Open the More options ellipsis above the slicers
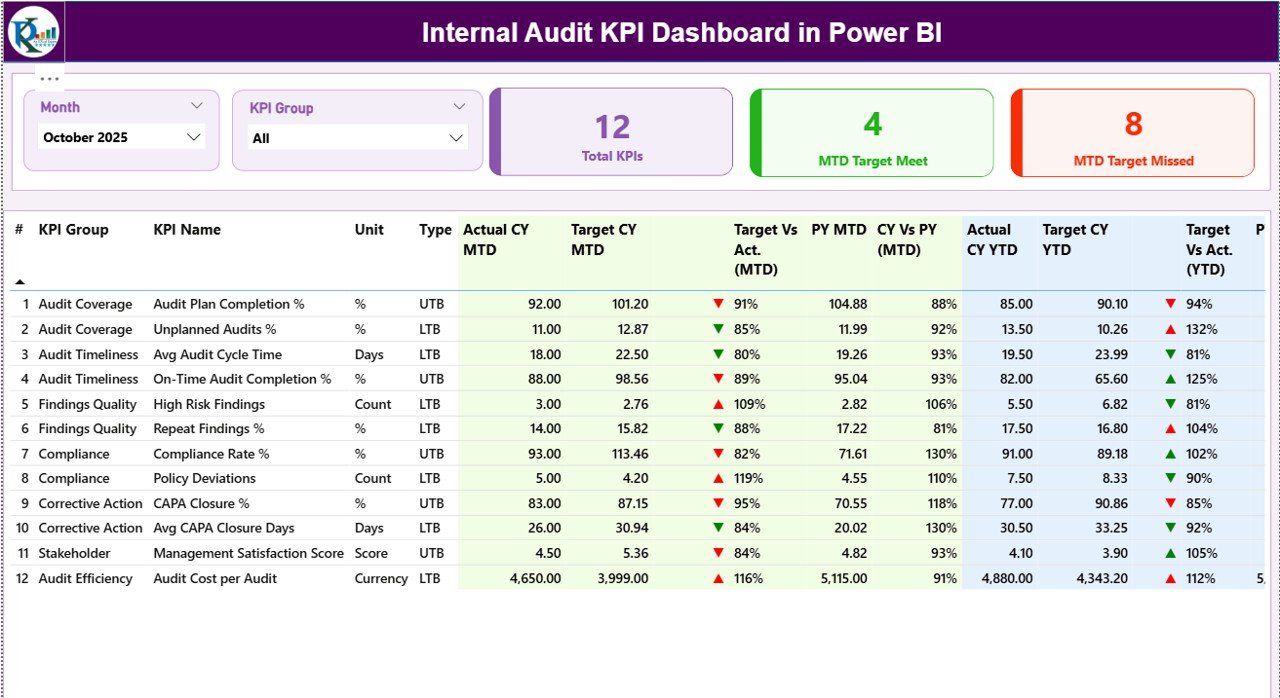 pyautogui.click(x=47, y=77)
